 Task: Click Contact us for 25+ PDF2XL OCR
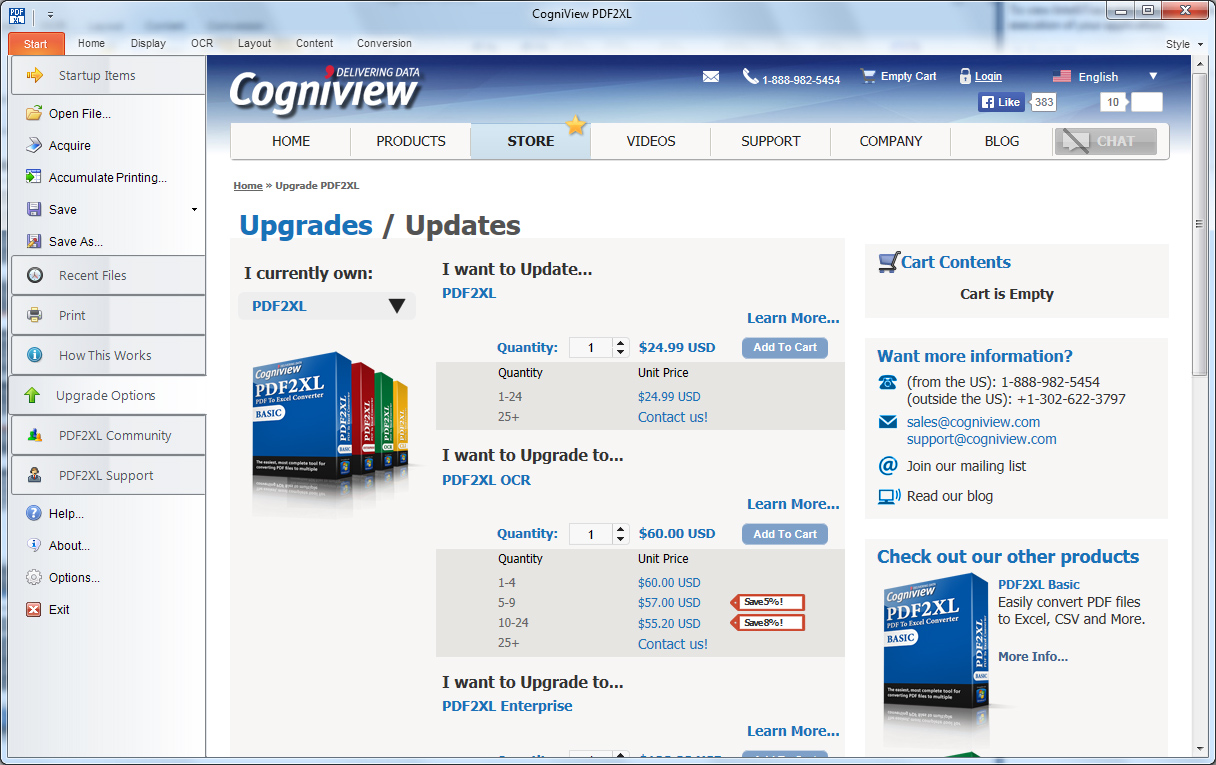click(673, 644)
